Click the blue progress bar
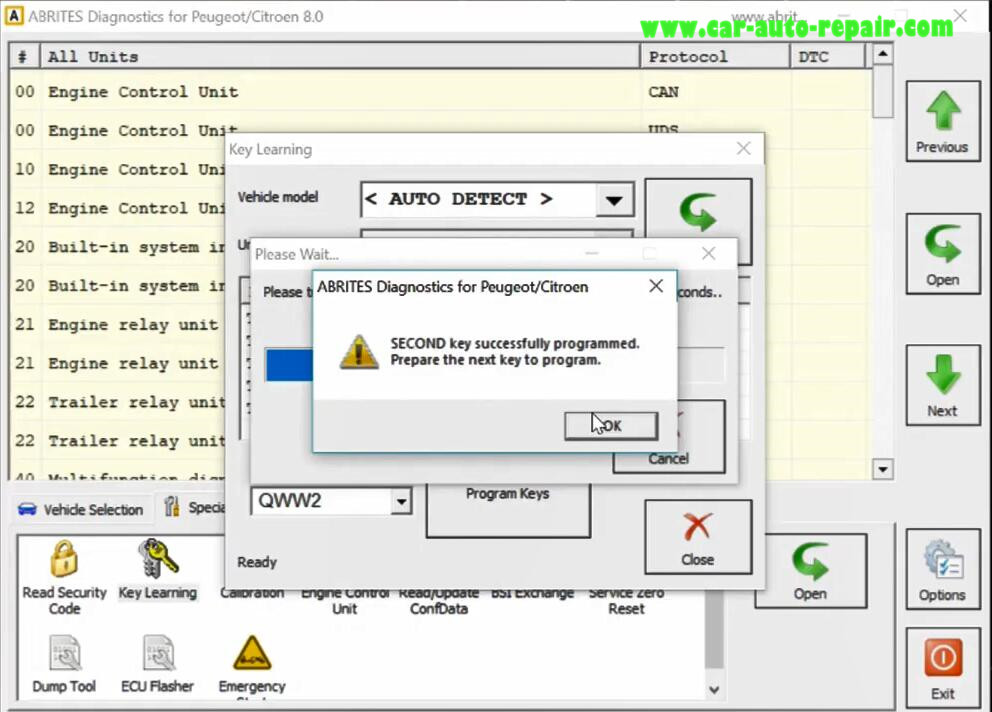 click(289, 365)
